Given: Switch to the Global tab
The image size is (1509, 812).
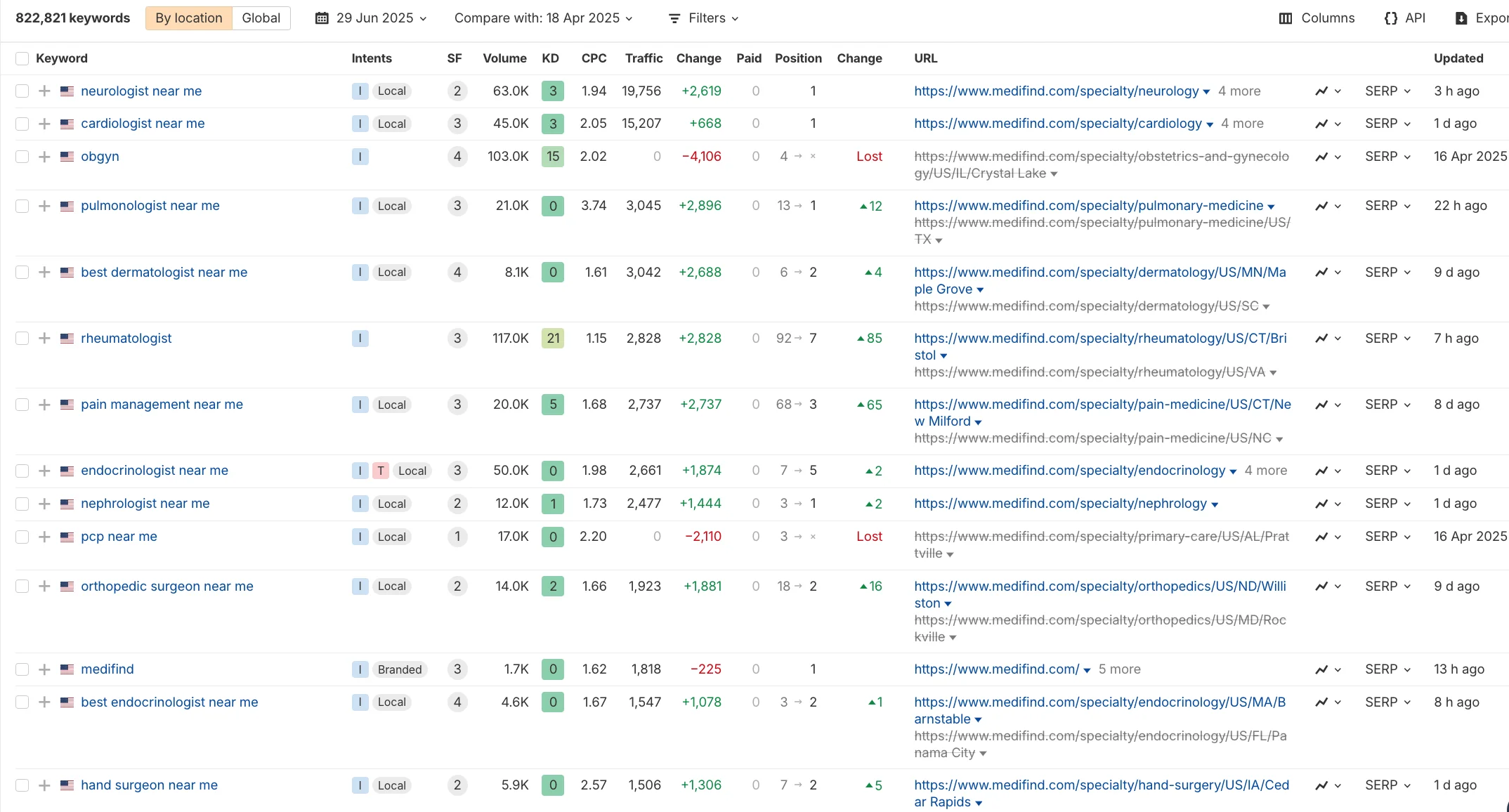Looking at the screenshot, I should click(x=261, y=18).
